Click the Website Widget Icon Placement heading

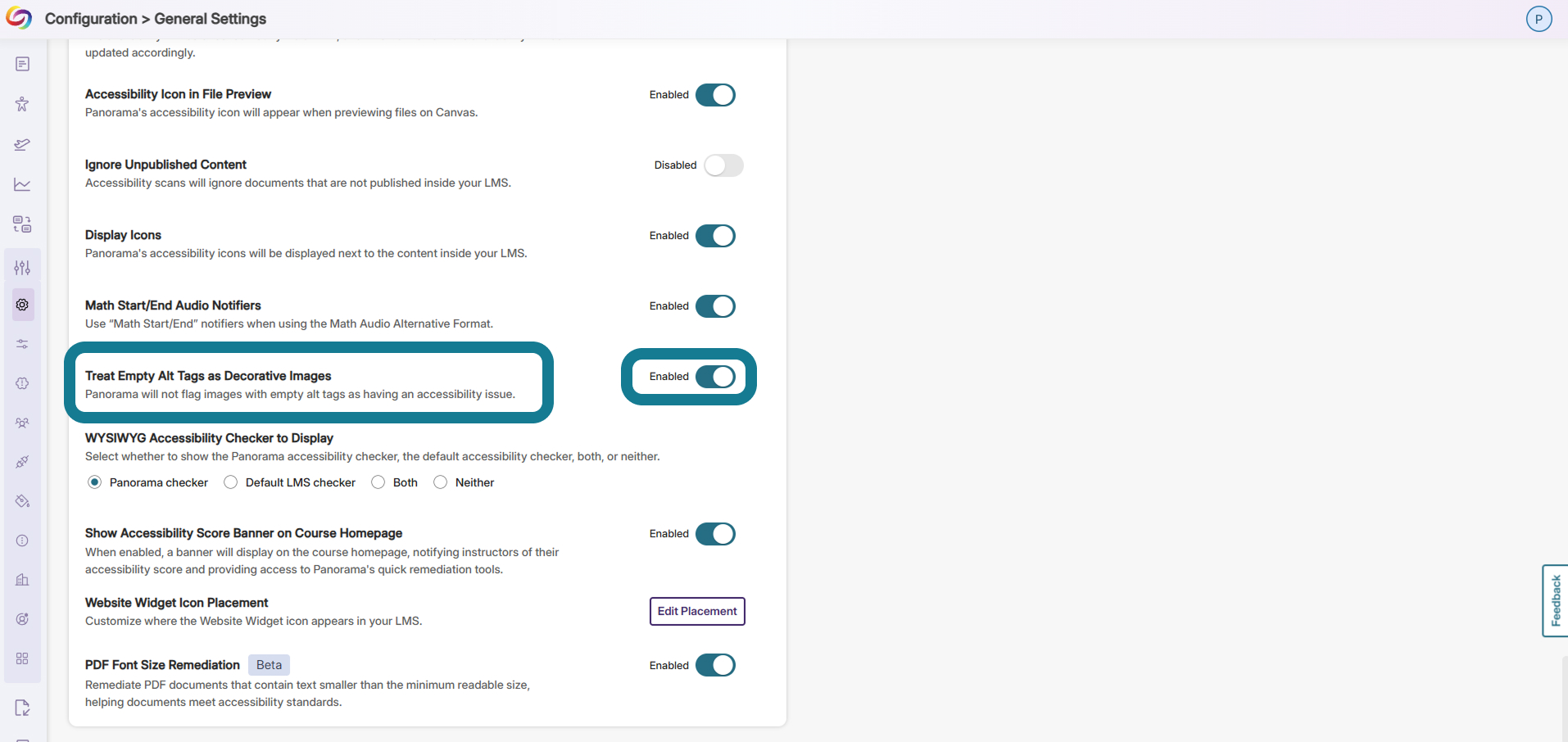(x=176, y=603)
